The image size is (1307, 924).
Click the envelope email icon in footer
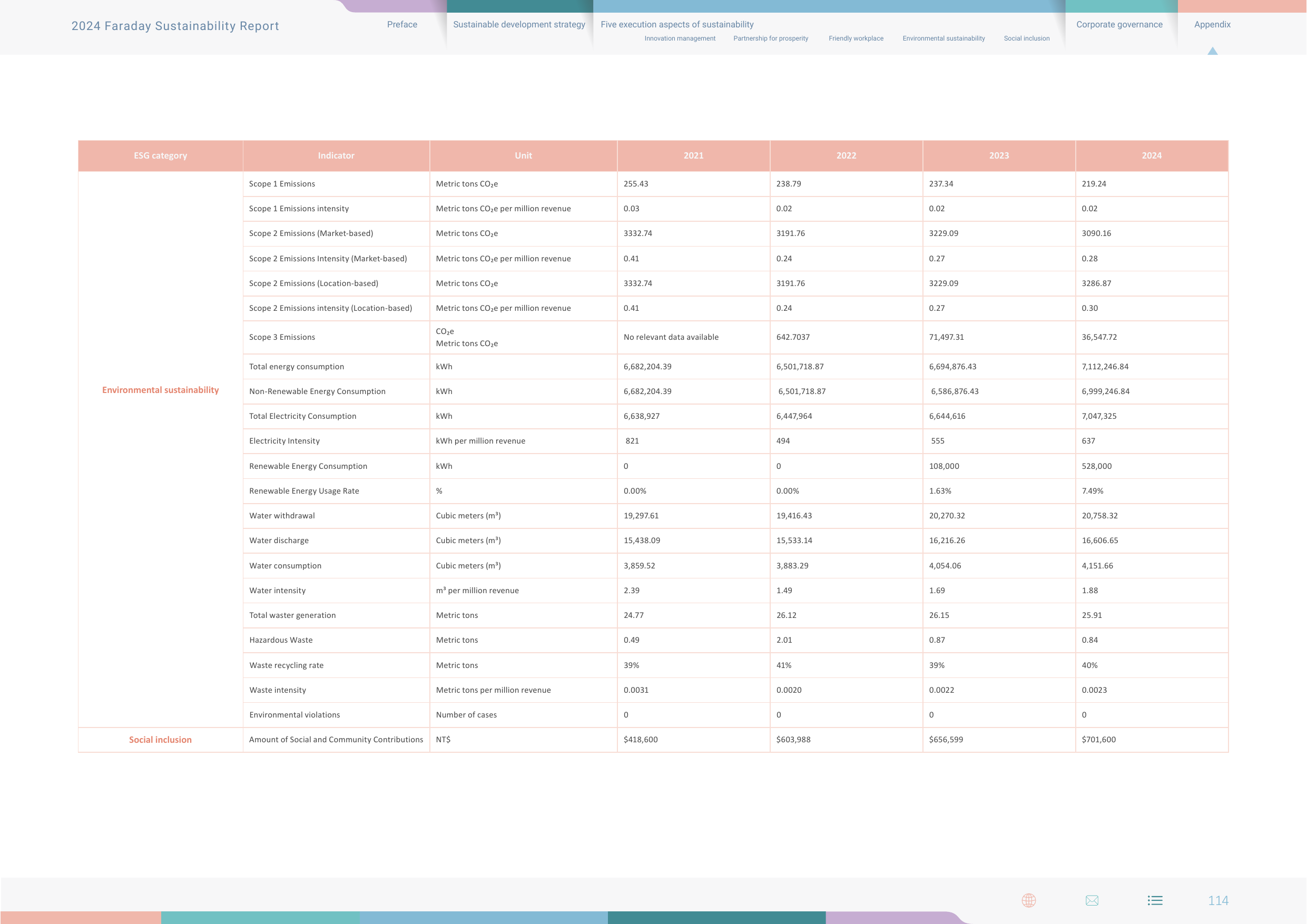(x=1092, y=900)
